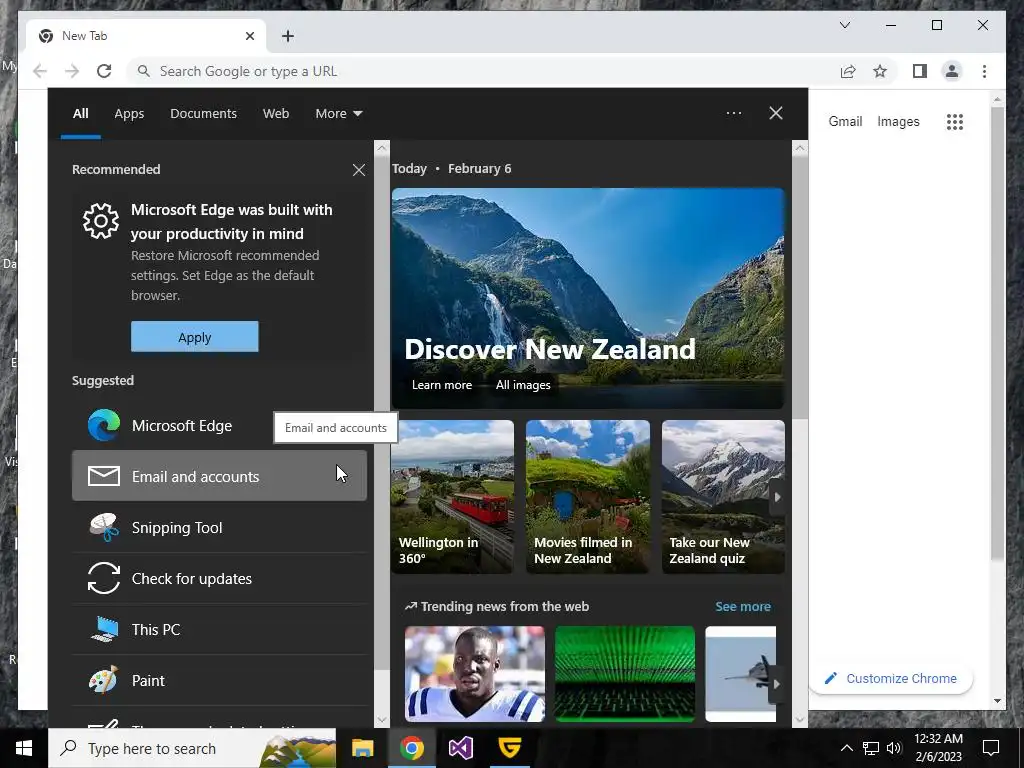
Task: Open the notification center icon
Action: pyautogui.click(x=991, y=748)
